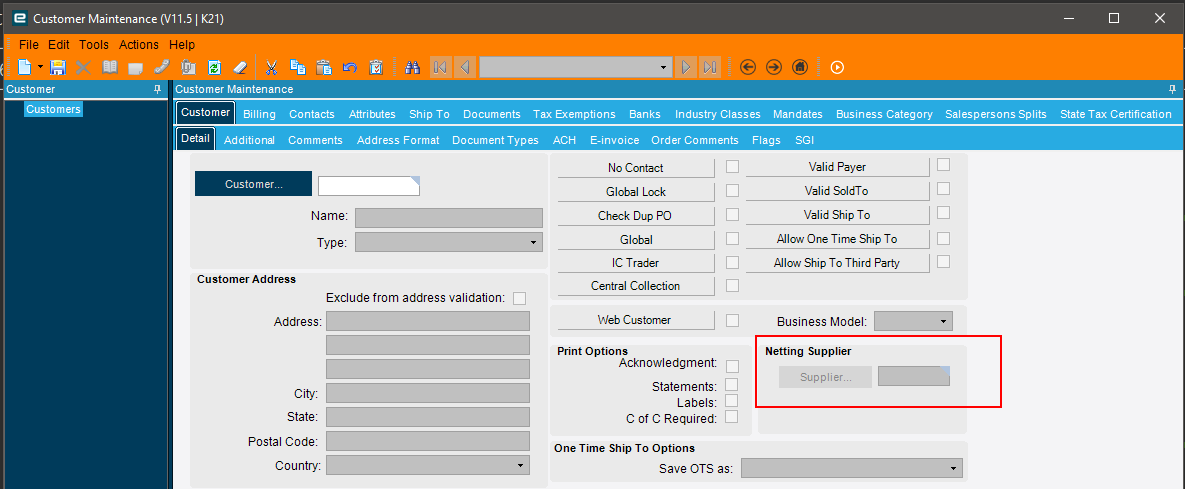The image size is (1185, 489).
Task: Open the New dropdown arrow in toolbar
Action: (40, 67)
